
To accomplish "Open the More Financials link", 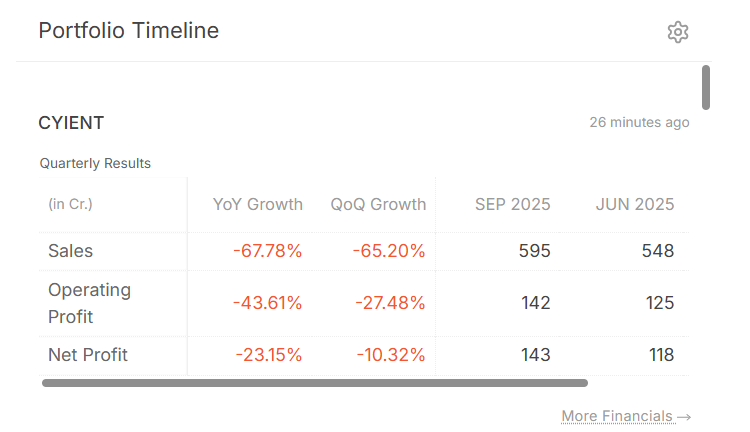I will 626,416.
